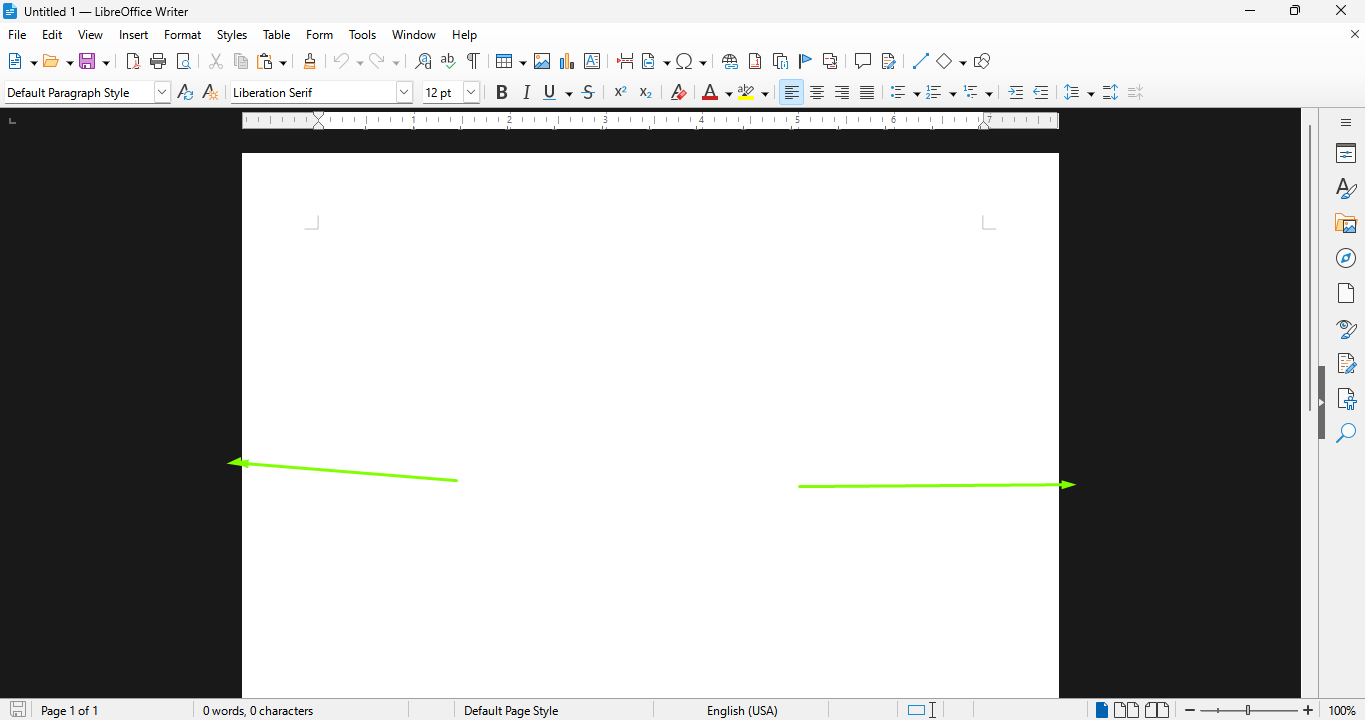Open Highlighting Color dropdown arrow

[x=765, y=93]
